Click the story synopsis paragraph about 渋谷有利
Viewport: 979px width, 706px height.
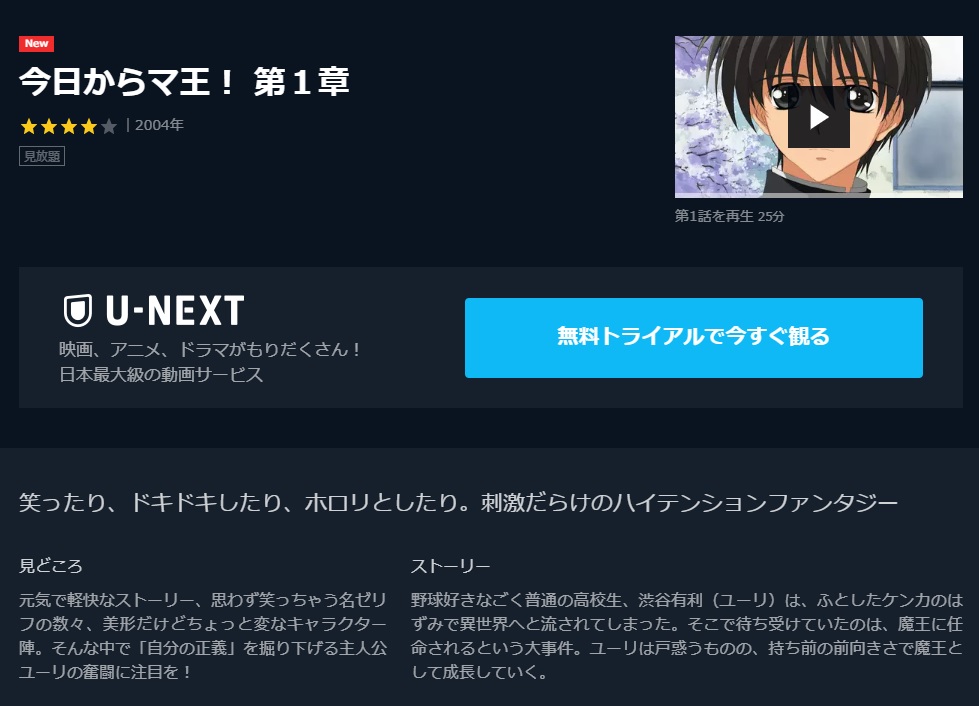[x=687, y=636]
